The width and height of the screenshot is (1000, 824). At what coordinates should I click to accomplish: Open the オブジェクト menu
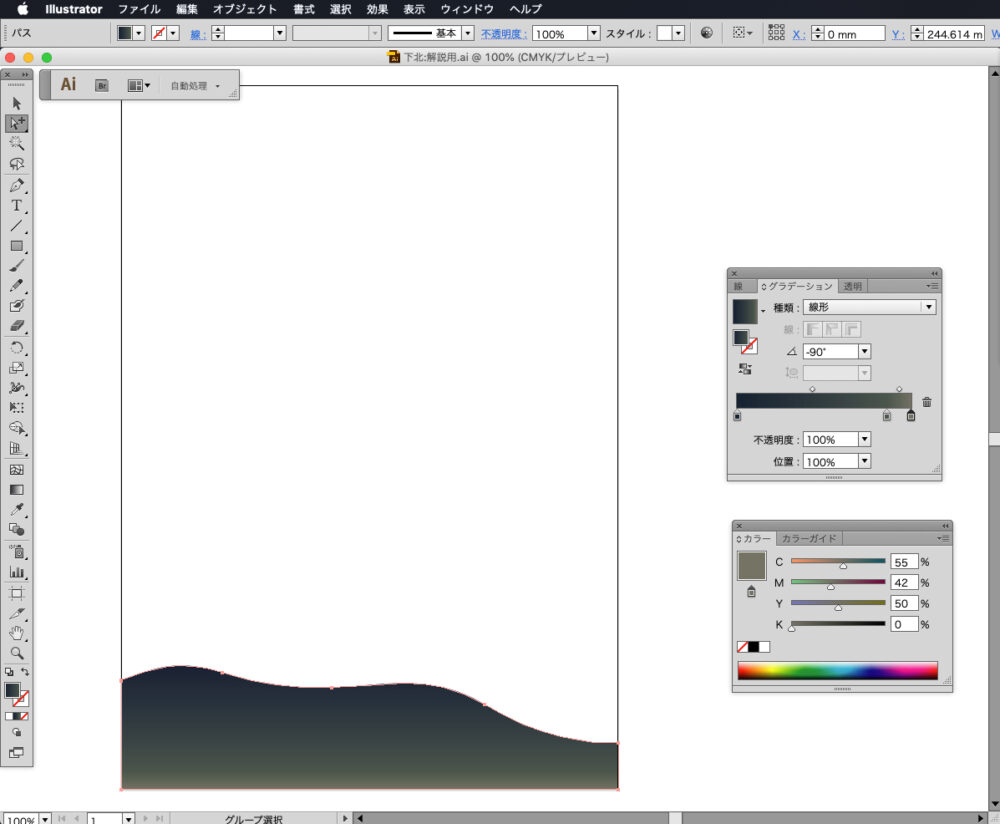(x=244, y=9)
